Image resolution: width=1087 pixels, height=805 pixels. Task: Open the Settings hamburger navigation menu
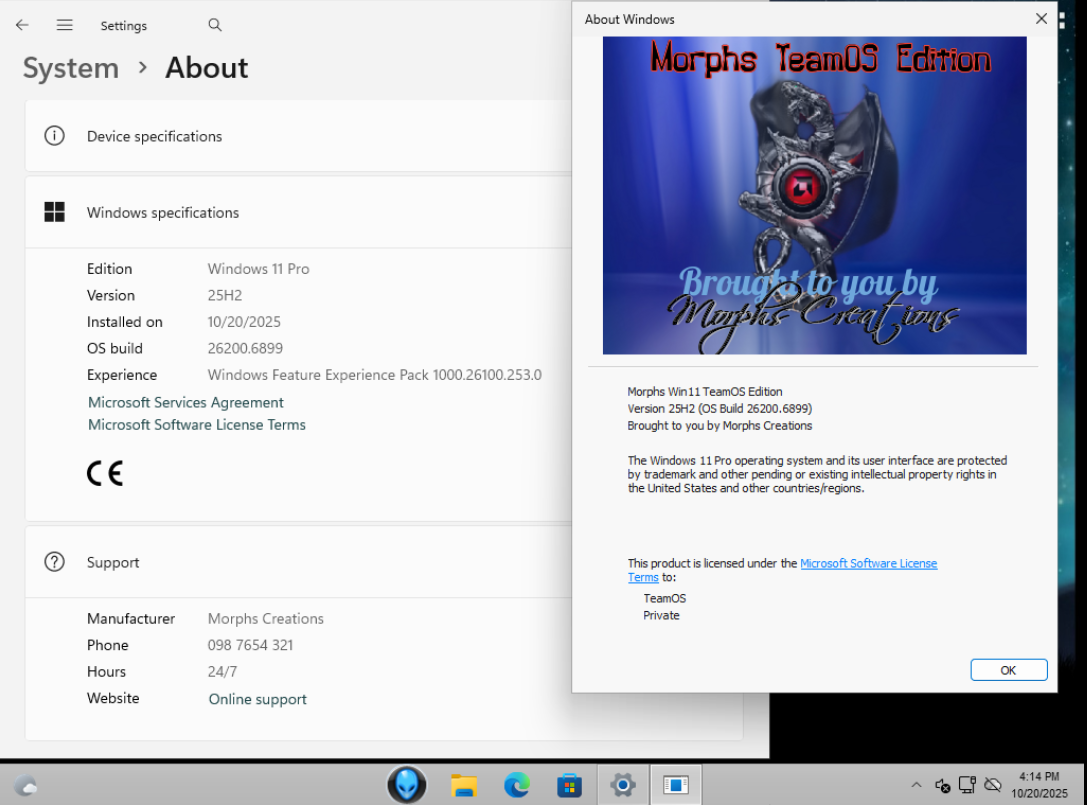(x=65, y=25)
